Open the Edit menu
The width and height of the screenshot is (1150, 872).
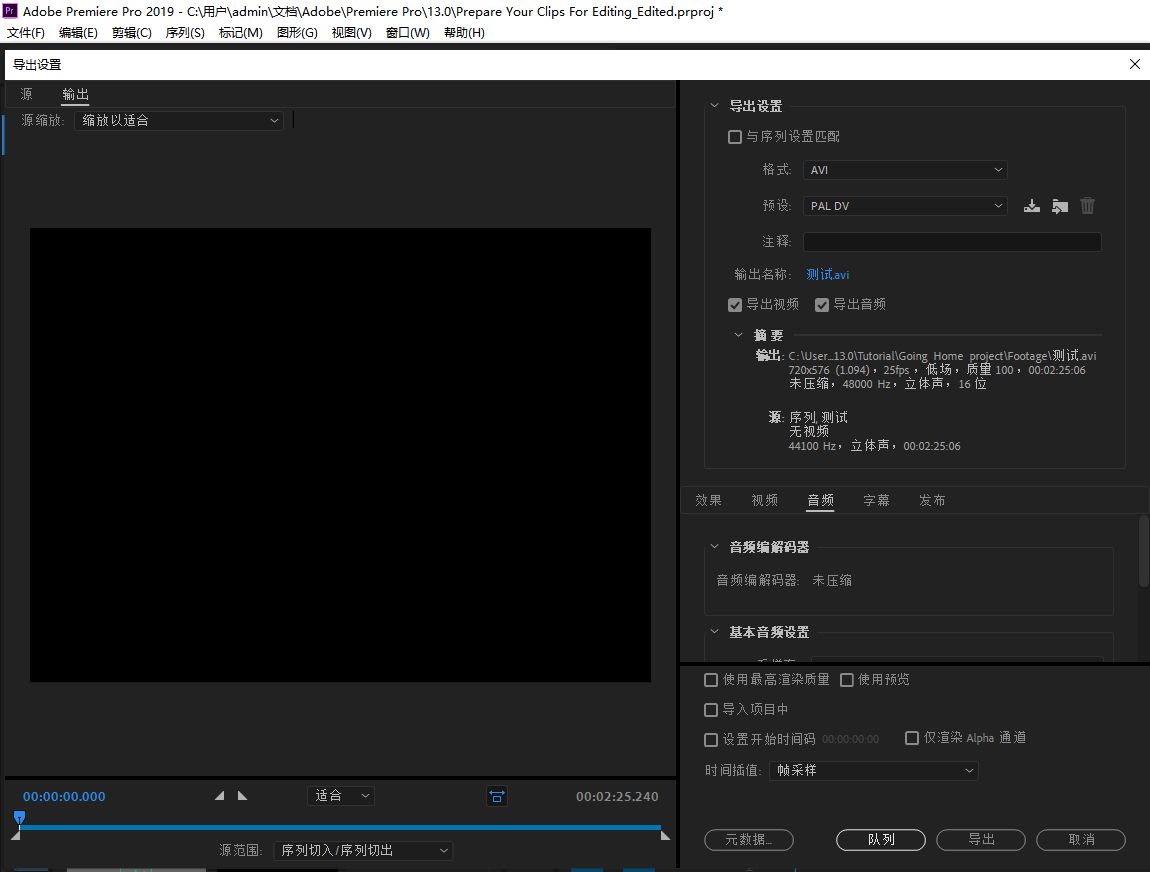78,33
